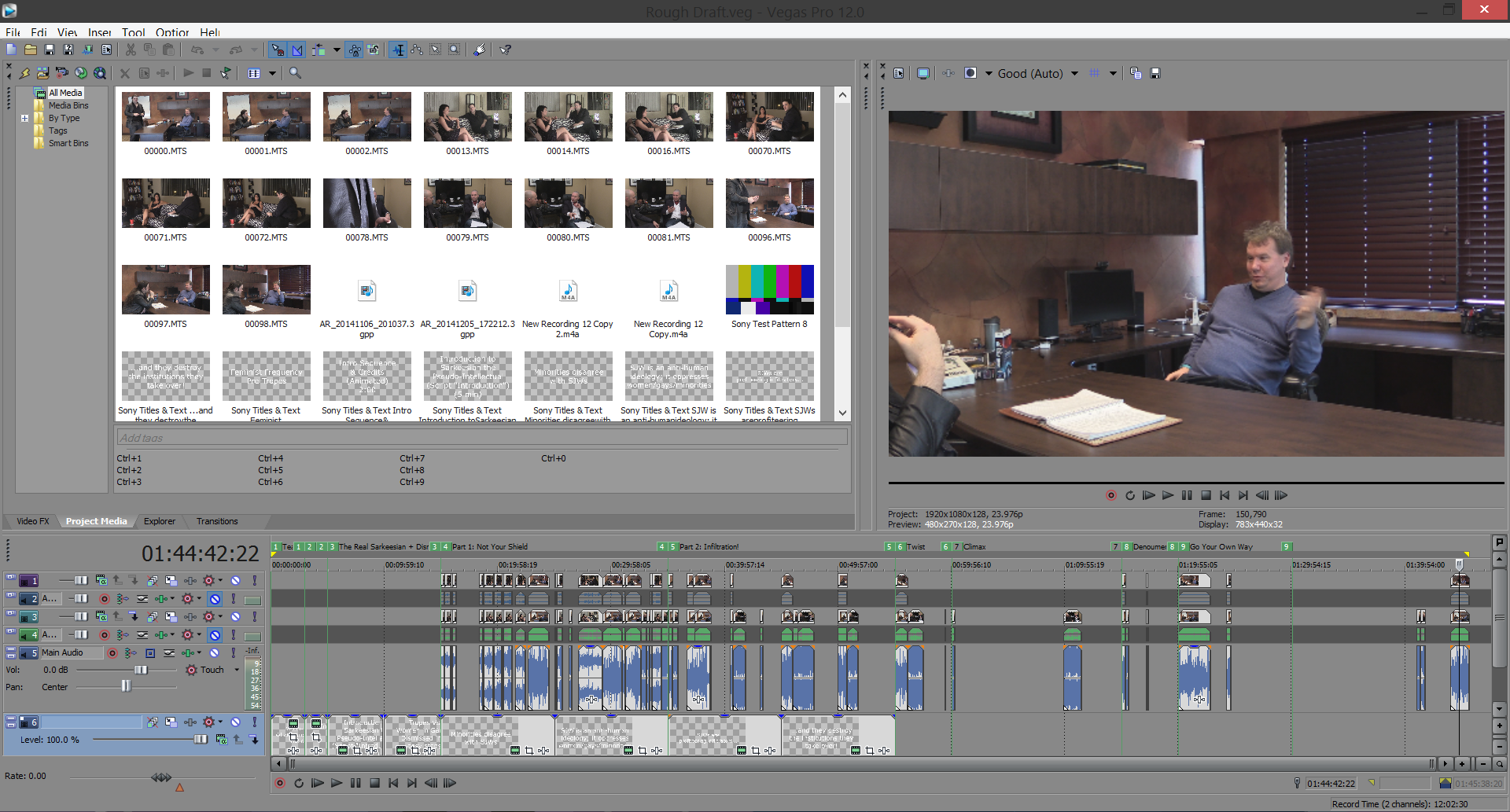Click the What's This help icon
Image resolution: width=1510 pixels, height=812 pixels.
coord(506,50)
